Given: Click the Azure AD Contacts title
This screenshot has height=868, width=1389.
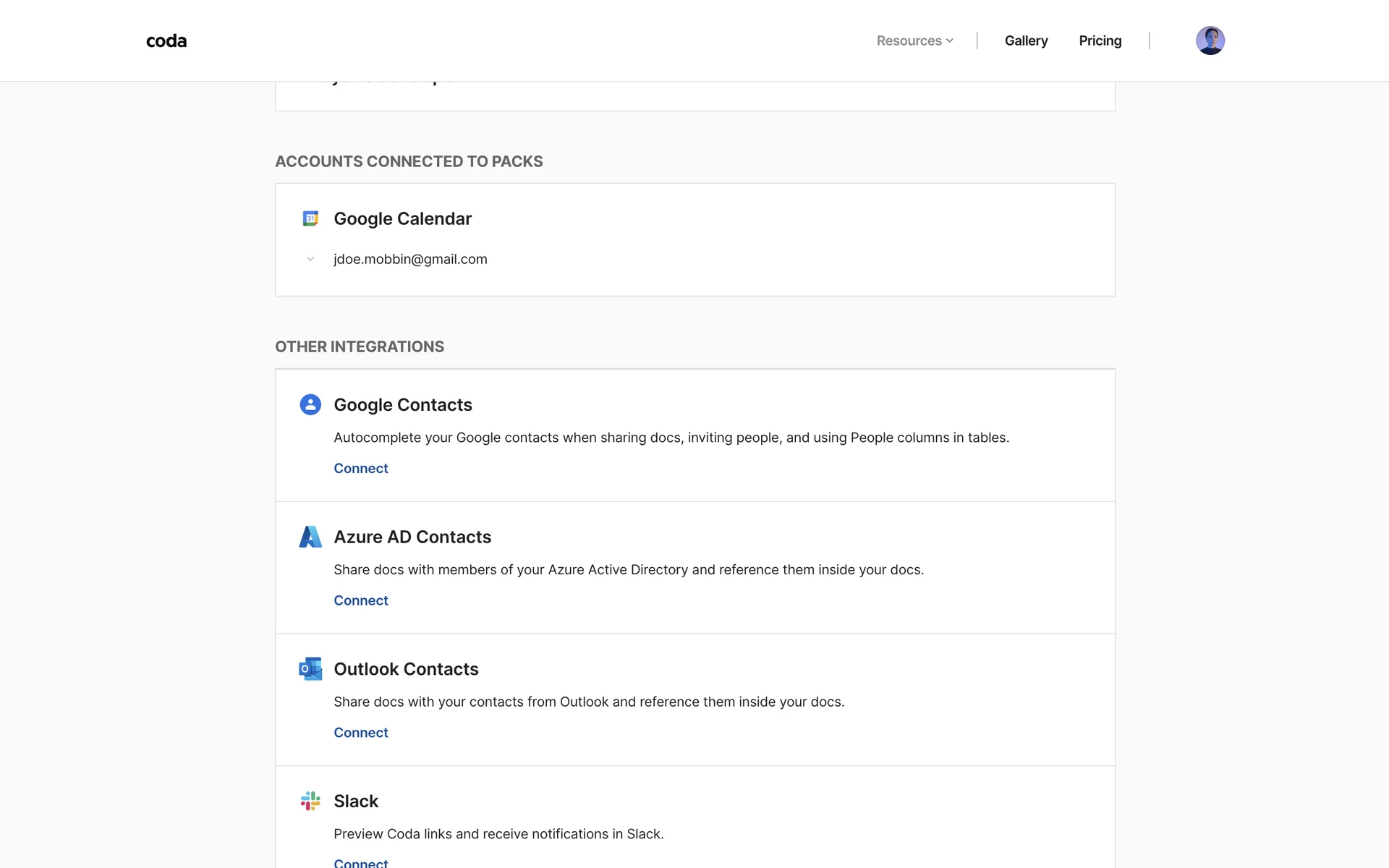Looking at the screenshot, I should pyautogui.click(x=412, y=537).
